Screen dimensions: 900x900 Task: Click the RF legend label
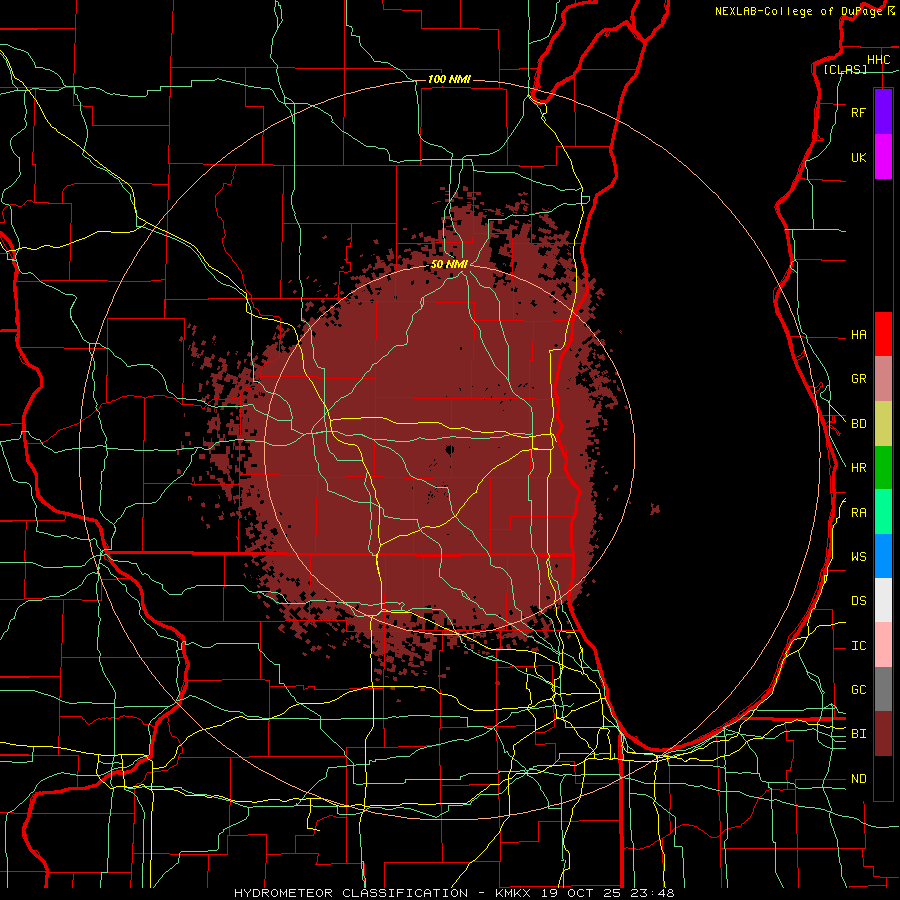858,113
